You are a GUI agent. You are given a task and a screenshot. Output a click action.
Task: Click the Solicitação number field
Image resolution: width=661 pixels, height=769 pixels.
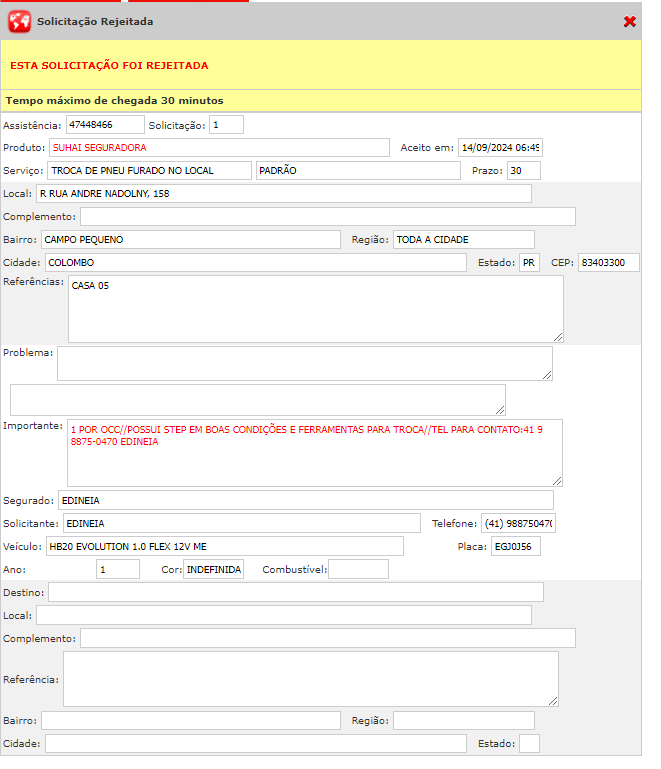click(x=226, y=125)
